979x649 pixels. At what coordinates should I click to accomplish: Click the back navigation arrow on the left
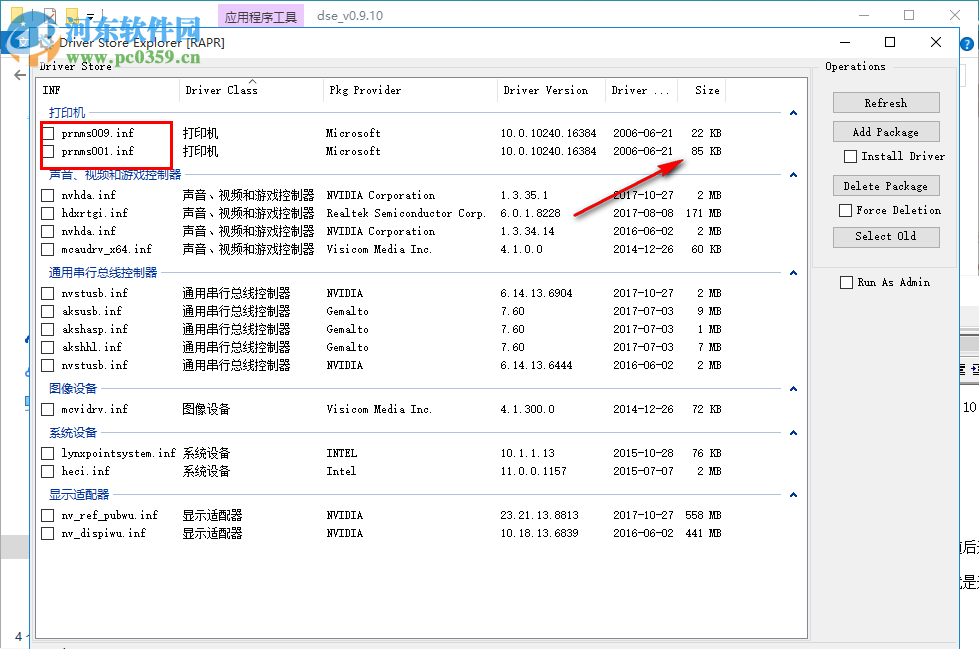[x=19, y=73]
